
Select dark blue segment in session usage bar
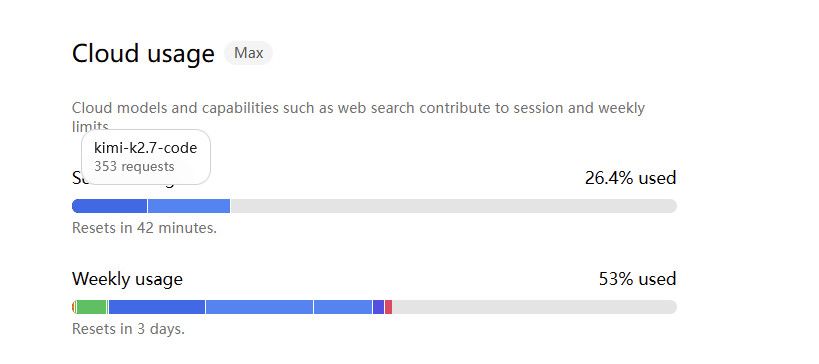pyautogui.click(x=110, y=206)
